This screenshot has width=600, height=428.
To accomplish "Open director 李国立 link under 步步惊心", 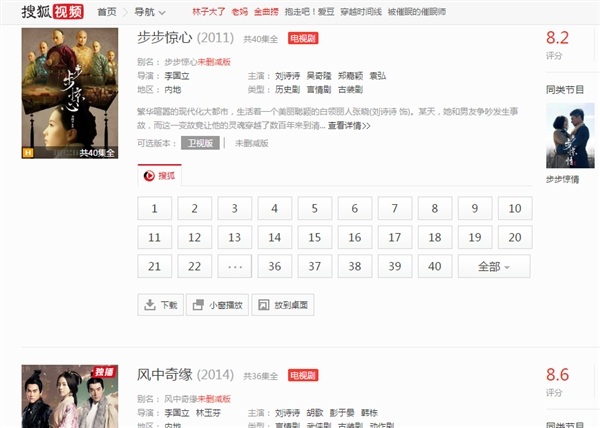I will (x=177, y=76).
